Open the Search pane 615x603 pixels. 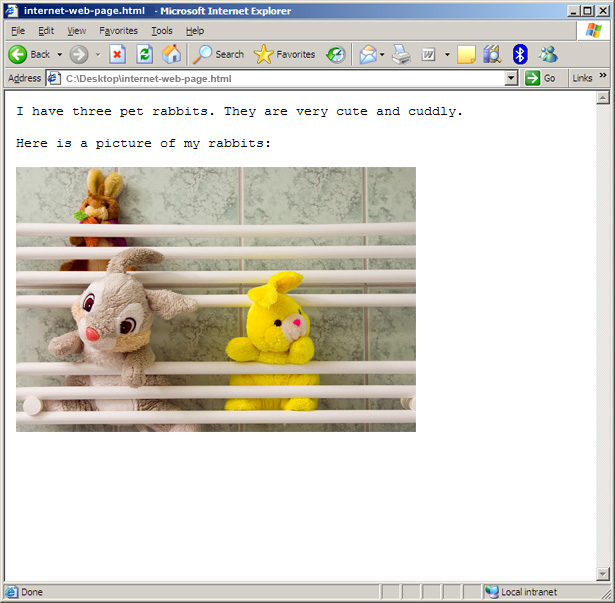coord(218,54)
